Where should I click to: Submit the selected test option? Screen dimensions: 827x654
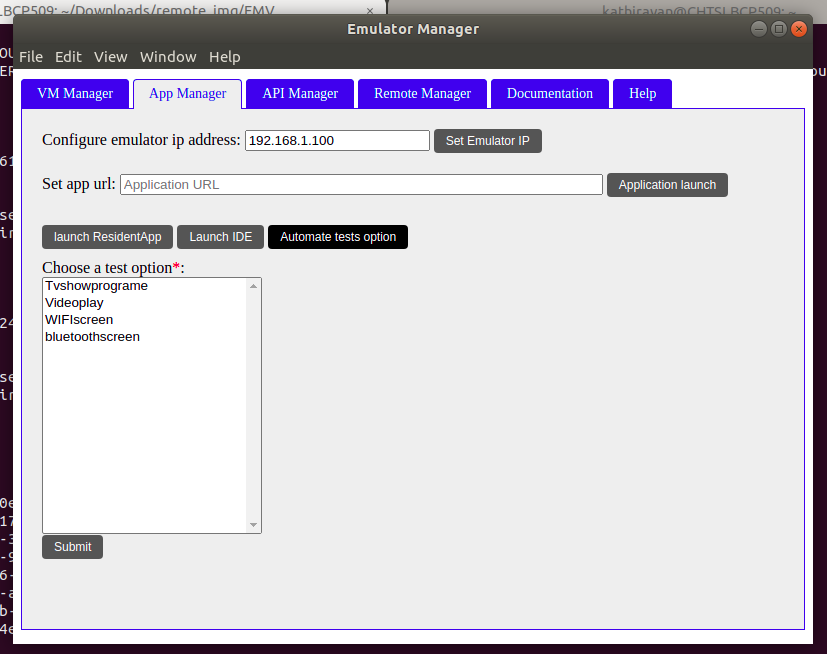click(x=72, y=547)
